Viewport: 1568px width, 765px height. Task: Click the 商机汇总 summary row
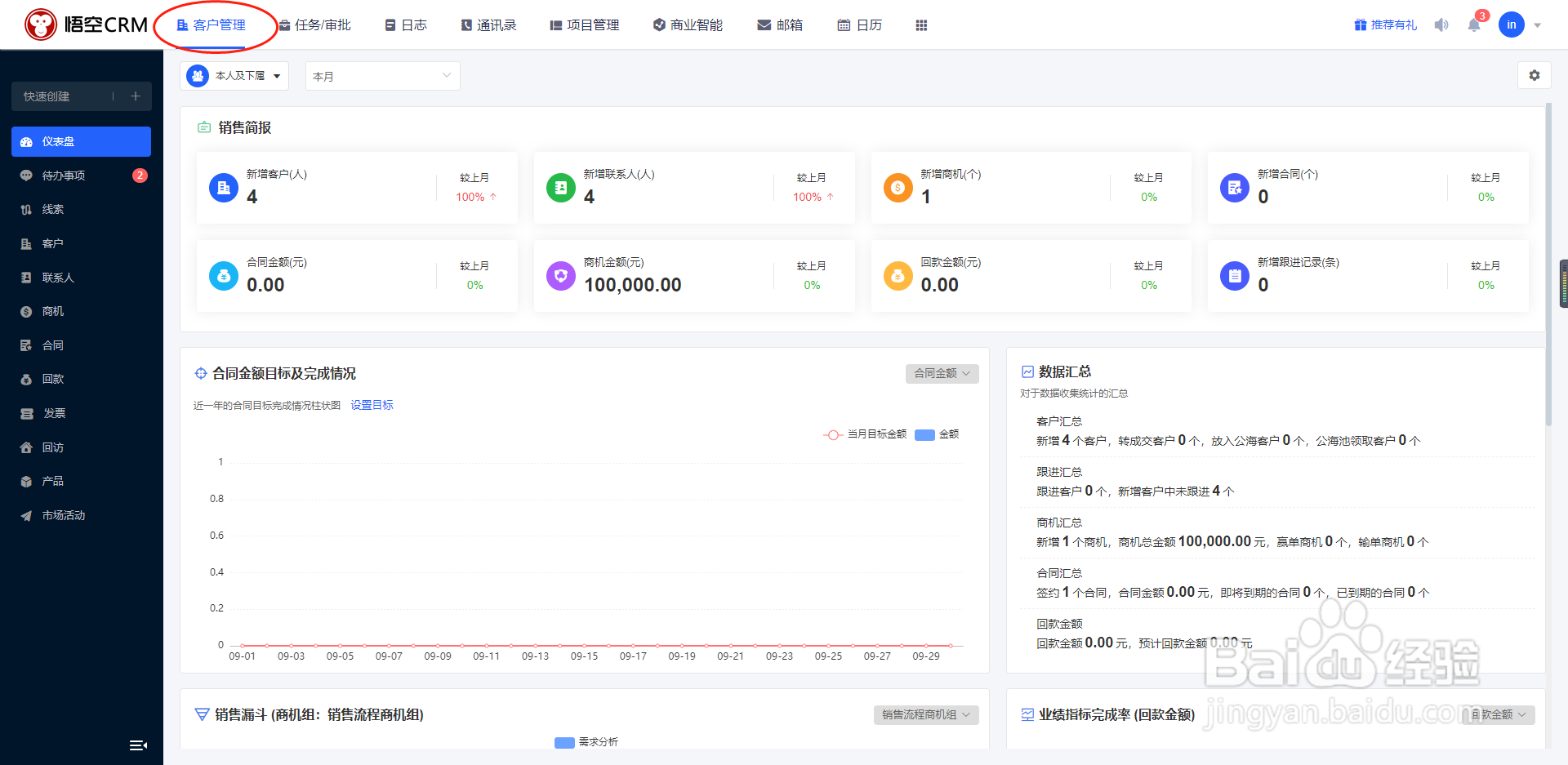[x=1277, y=532]
